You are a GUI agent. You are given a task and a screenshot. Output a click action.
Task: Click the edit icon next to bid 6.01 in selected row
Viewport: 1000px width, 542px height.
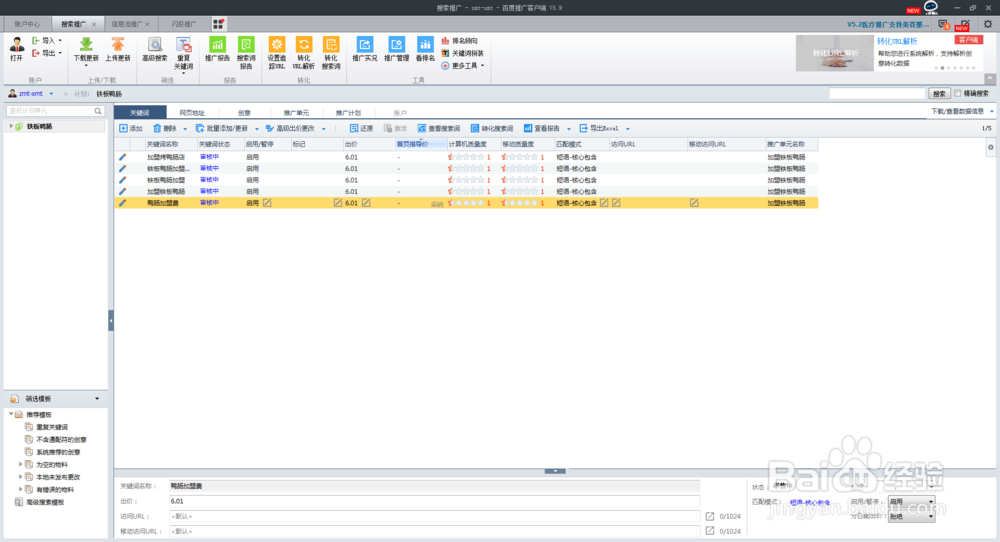(x=366, y=203)
